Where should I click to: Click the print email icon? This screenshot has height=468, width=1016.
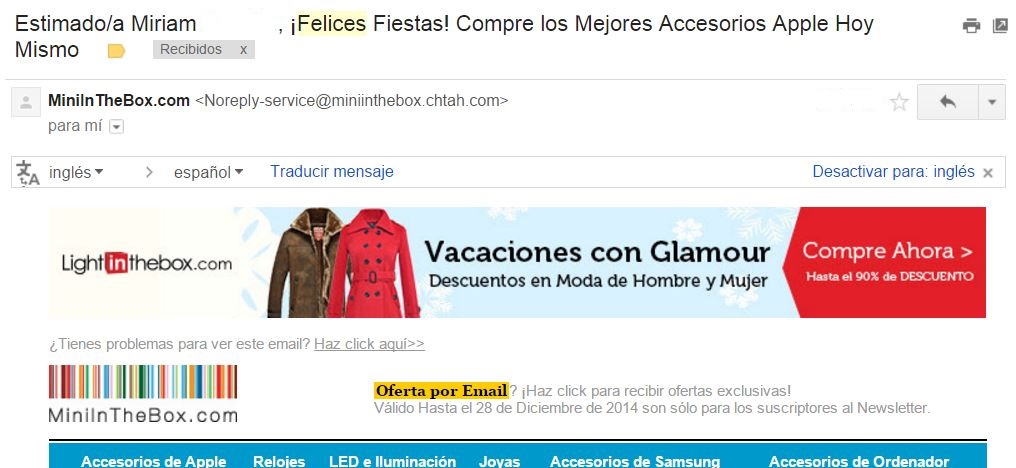[971, 26]
